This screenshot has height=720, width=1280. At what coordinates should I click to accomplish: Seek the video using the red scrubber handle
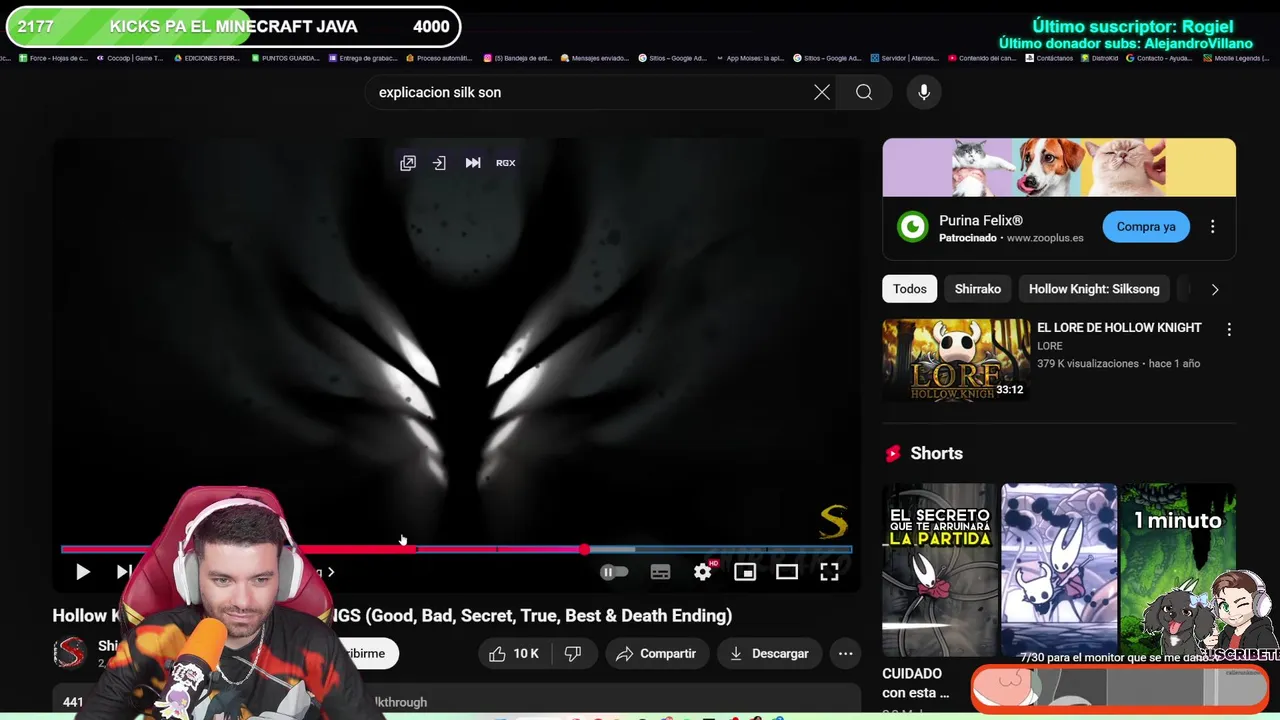point(584,549)
